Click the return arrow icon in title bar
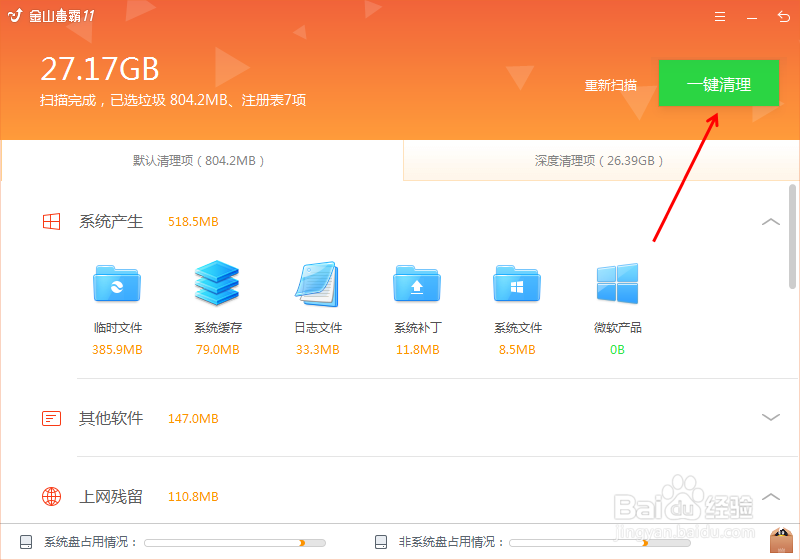 tap(784, 17)
